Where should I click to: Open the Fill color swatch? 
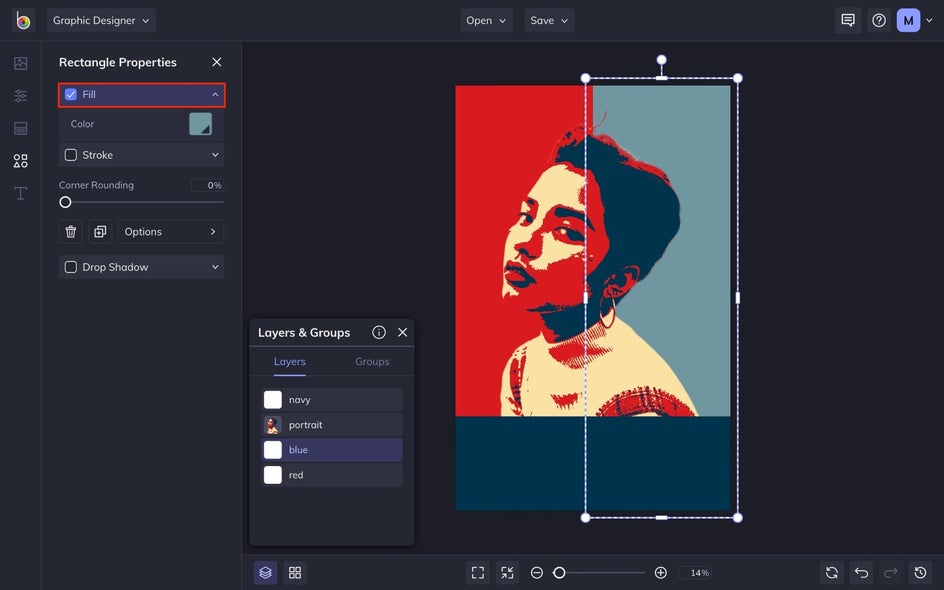click(200, 124)
